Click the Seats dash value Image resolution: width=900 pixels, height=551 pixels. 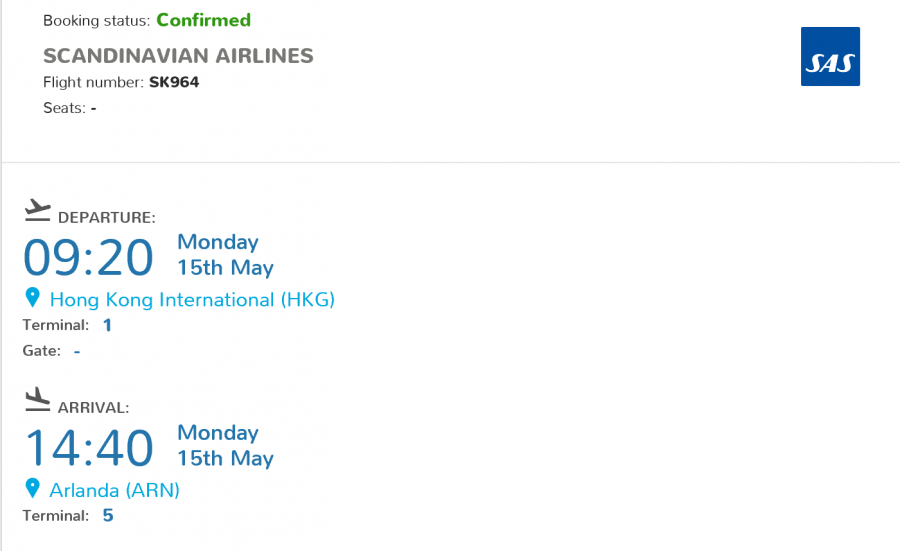[93, 108]
